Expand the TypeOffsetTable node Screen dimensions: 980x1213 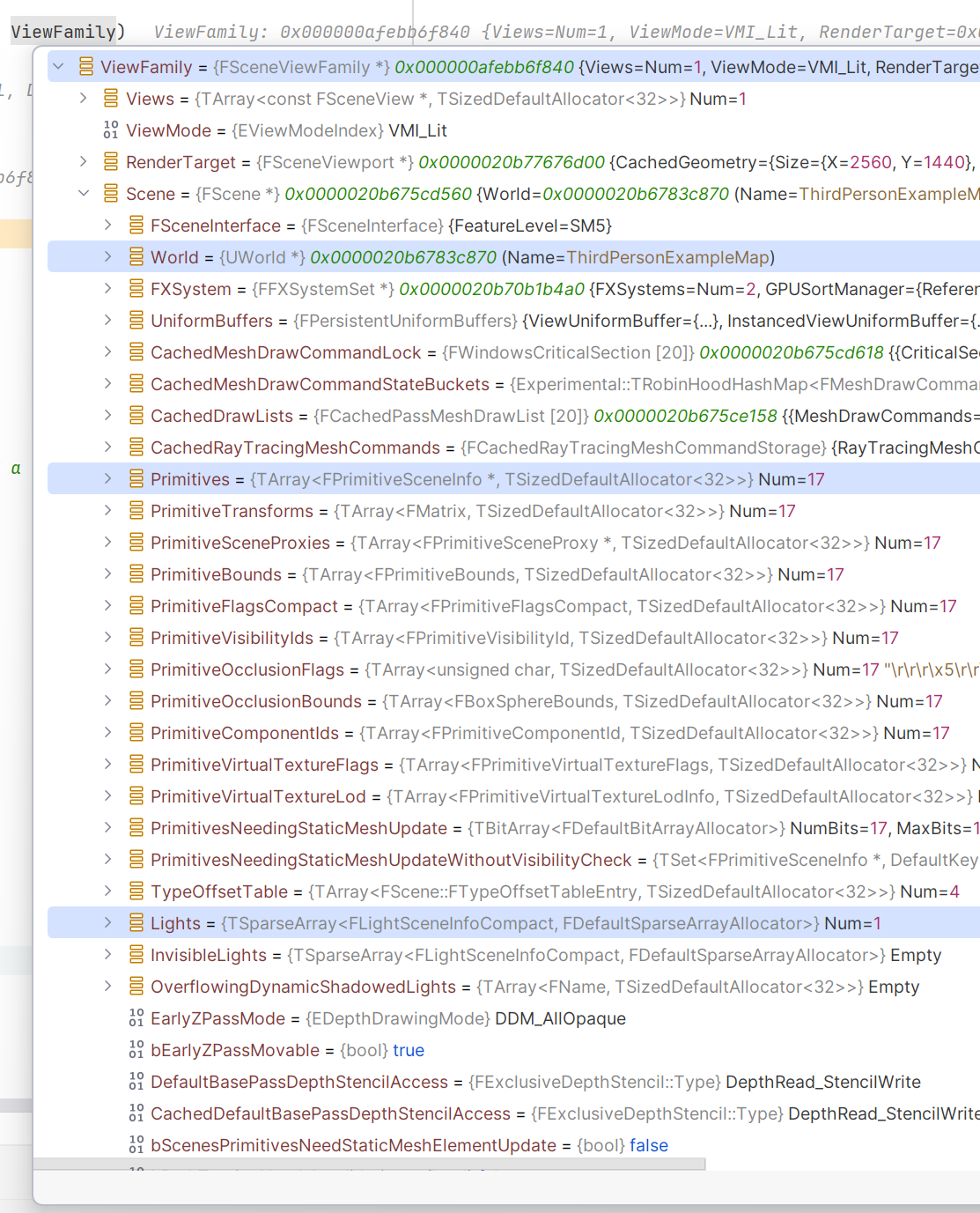[x=108, y=891]
